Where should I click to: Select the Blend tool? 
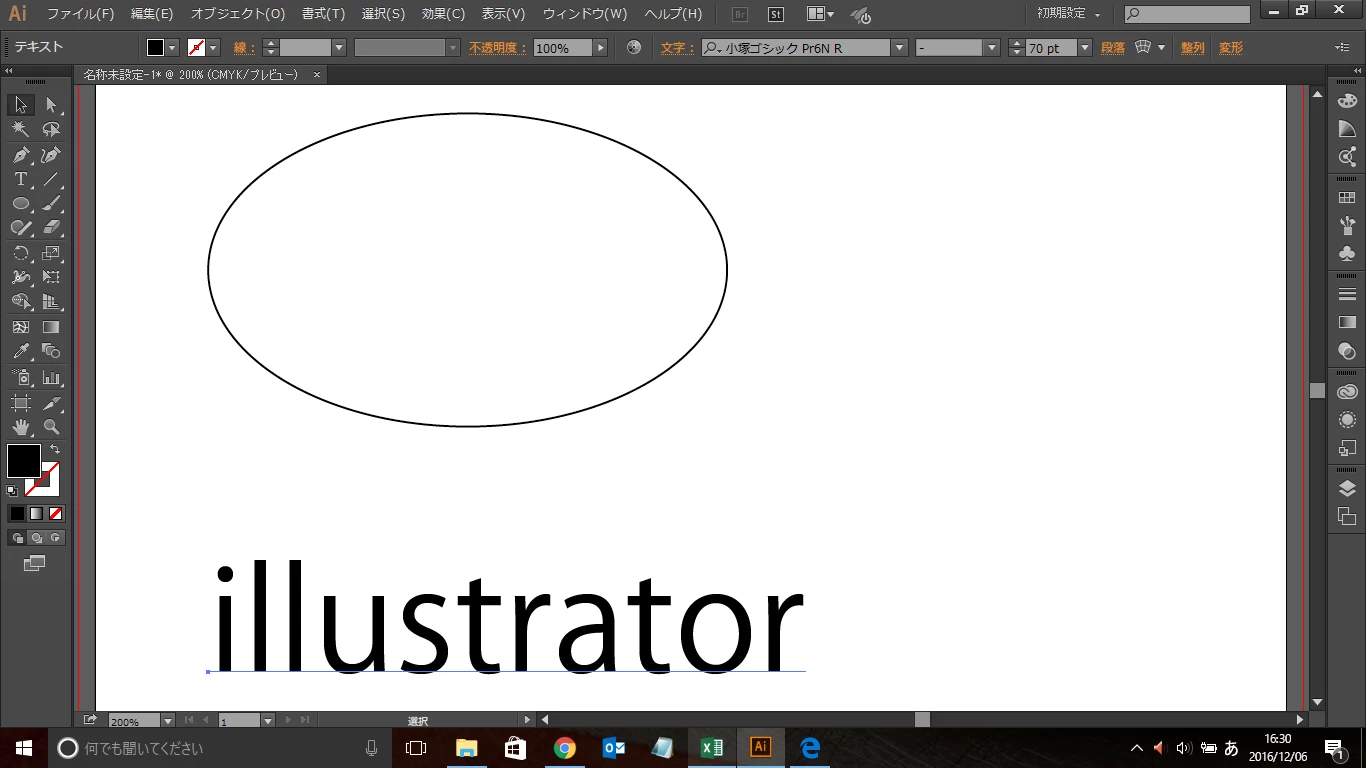51,352
